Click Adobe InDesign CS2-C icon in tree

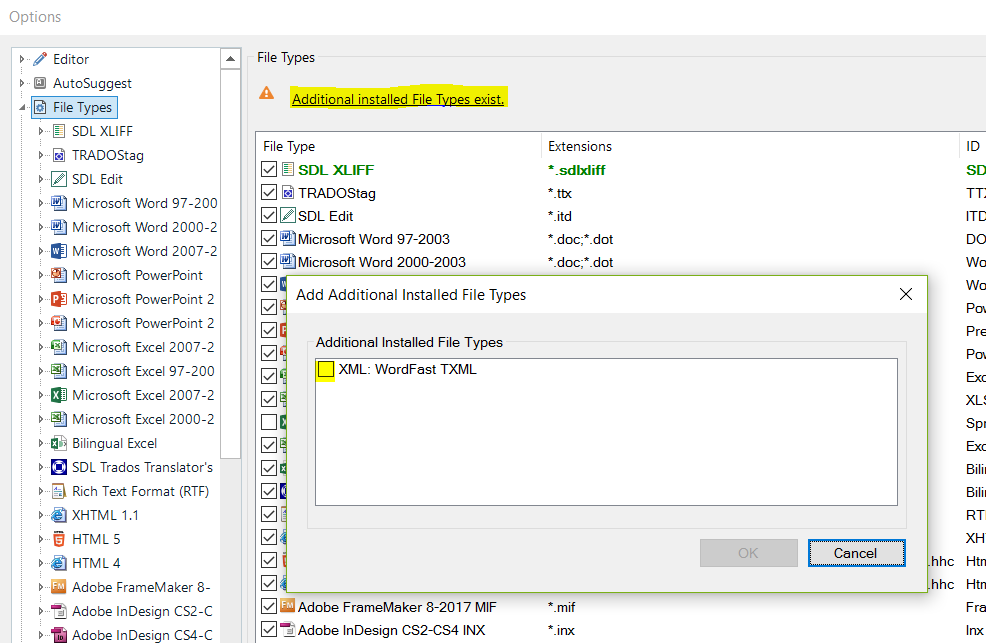click(59, 611)
